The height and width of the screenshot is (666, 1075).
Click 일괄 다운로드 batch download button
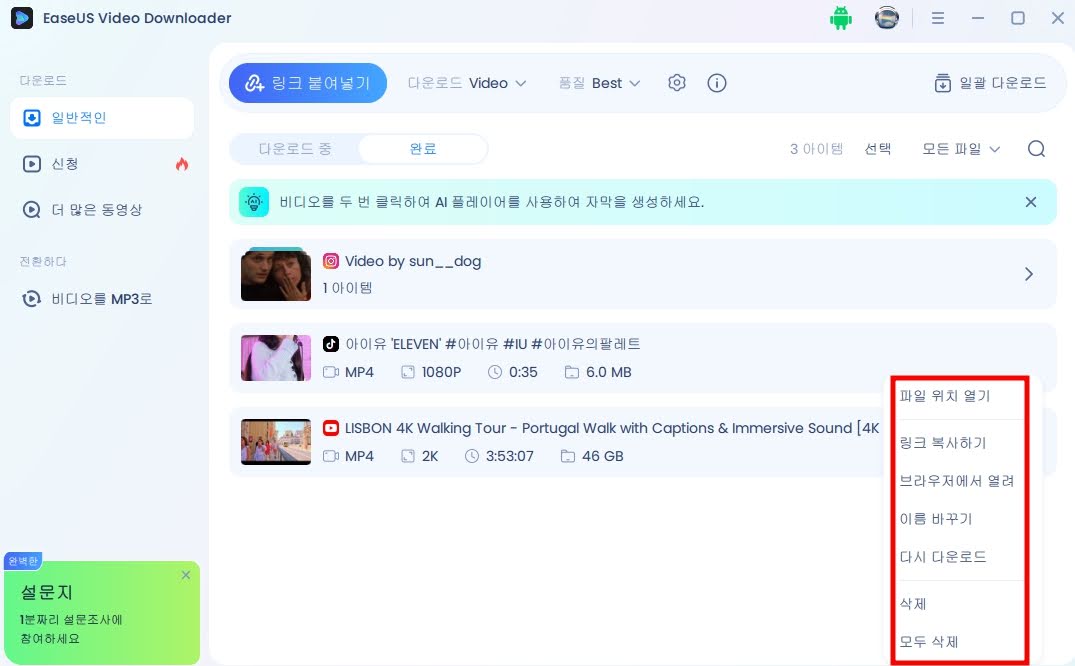point(990,83)
